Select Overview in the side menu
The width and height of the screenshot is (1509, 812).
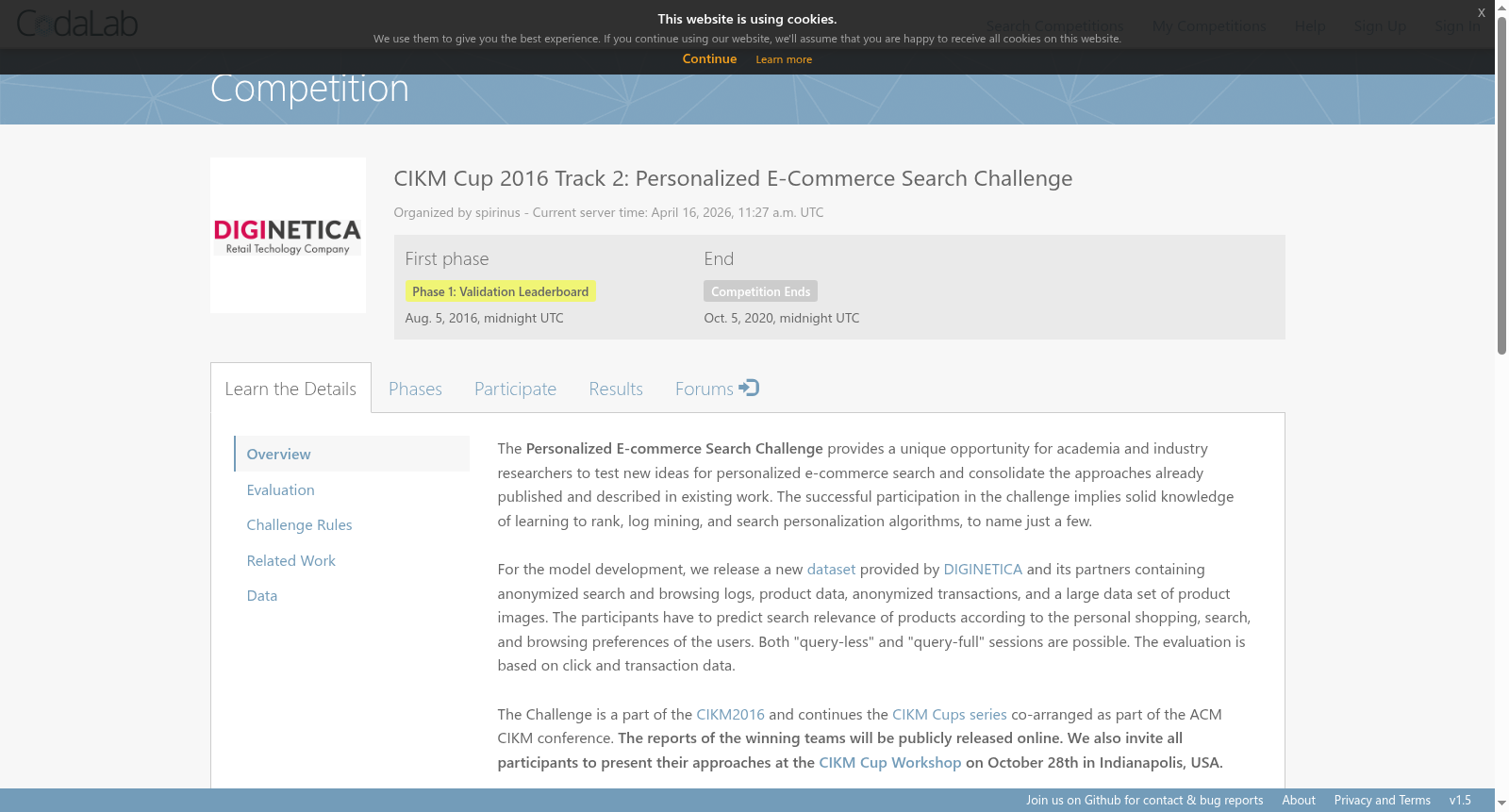[352, 454]
